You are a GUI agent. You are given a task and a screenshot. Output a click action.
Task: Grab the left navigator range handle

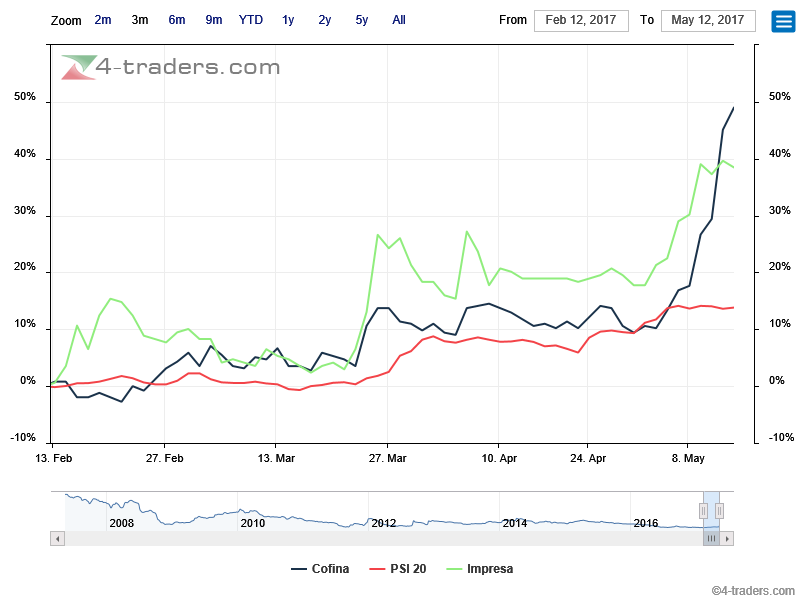(703, 511)
